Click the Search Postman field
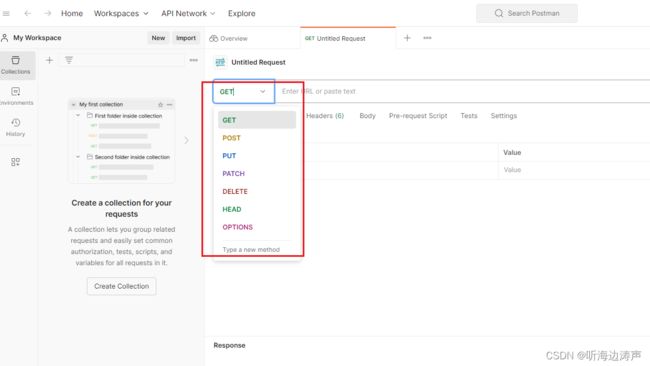The image size is (650, 366). point(526,13)
